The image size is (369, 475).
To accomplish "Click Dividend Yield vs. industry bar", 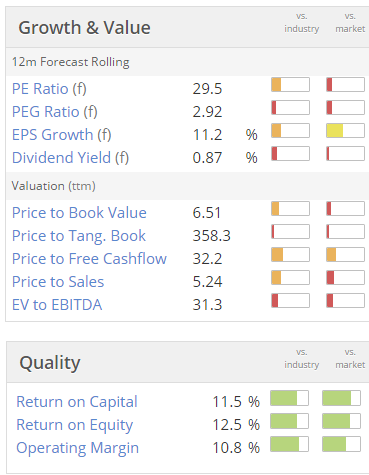I will coord(290,154).
